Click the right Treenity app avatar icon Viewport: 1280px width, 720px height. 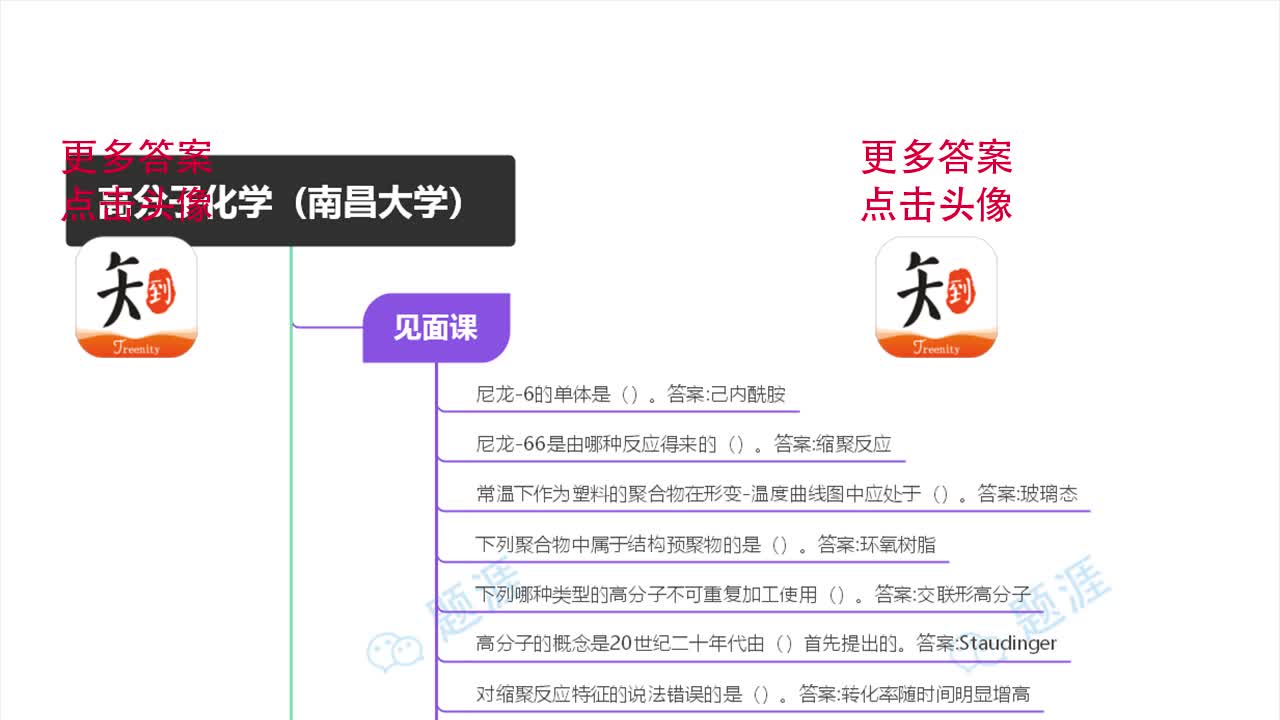point(936,298)
